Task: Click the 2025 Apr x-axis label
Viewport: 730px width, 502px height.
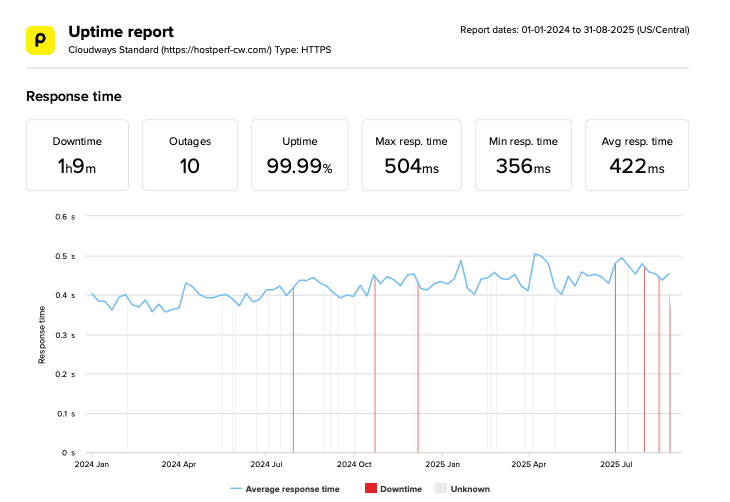Action: tap(533, 465)
